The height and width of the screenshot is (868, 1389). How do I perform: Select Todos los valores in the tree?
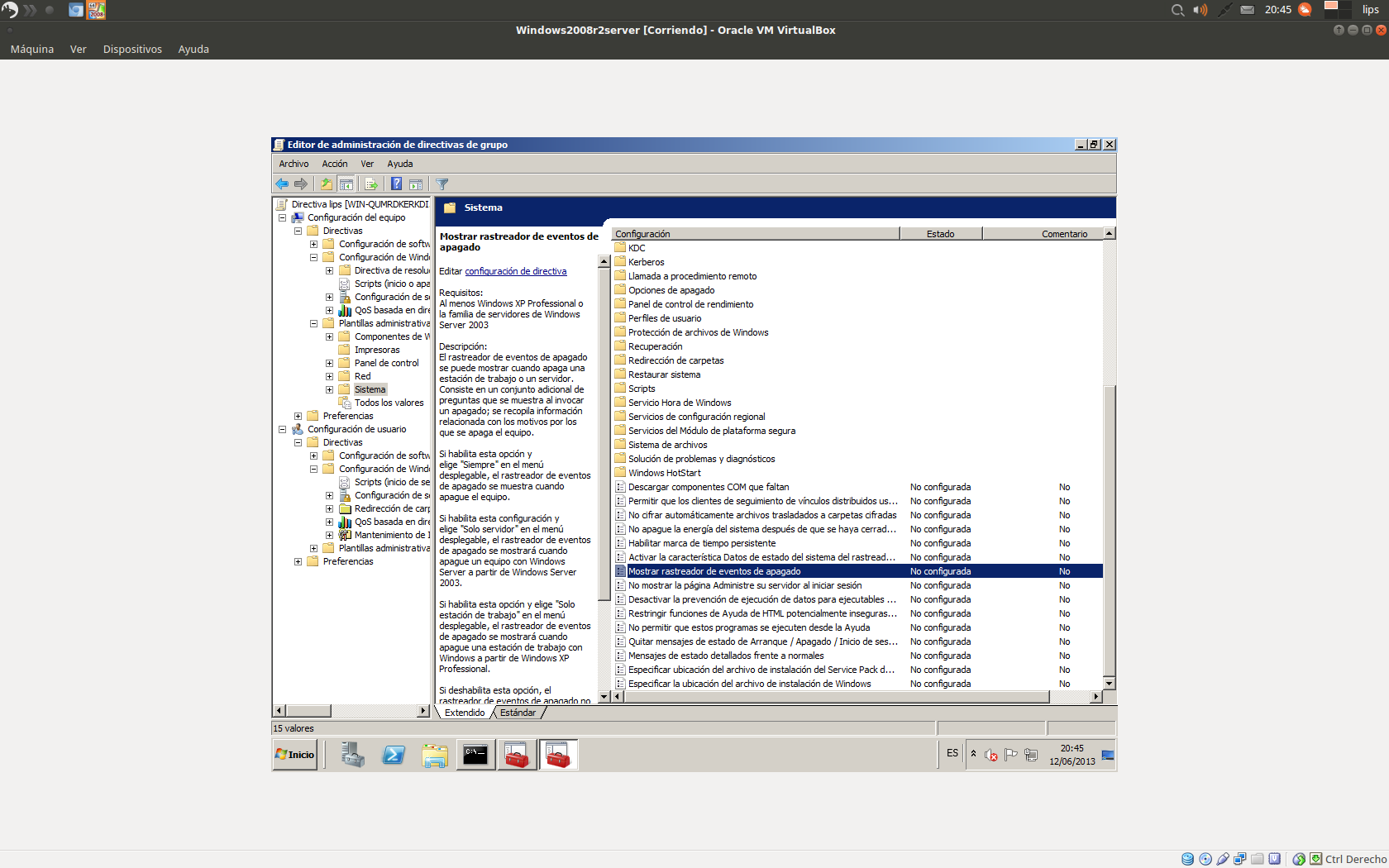[389, 403]
